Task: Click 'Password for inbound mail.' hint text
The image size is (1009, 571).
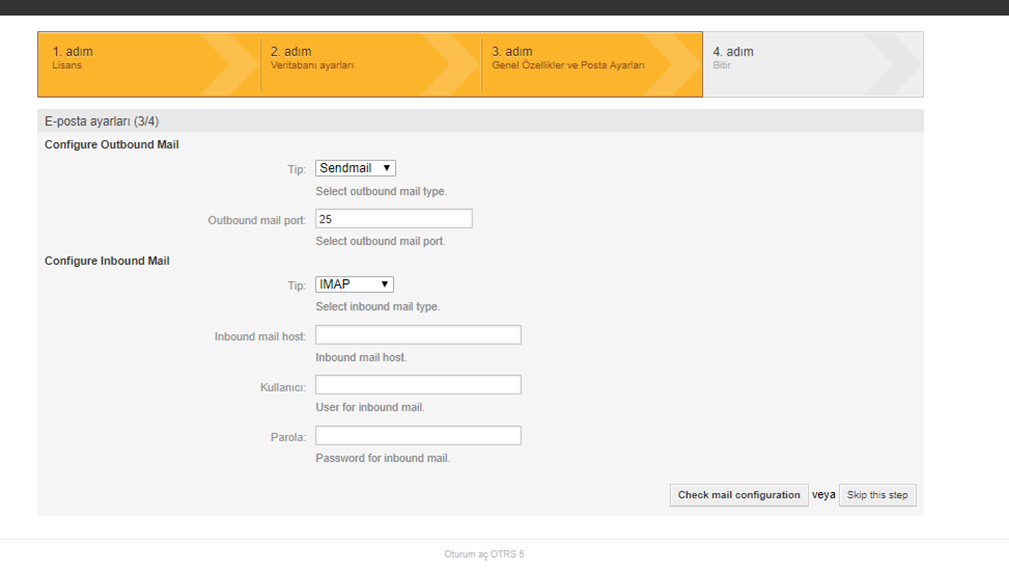Action: click(x=383, y=458)
